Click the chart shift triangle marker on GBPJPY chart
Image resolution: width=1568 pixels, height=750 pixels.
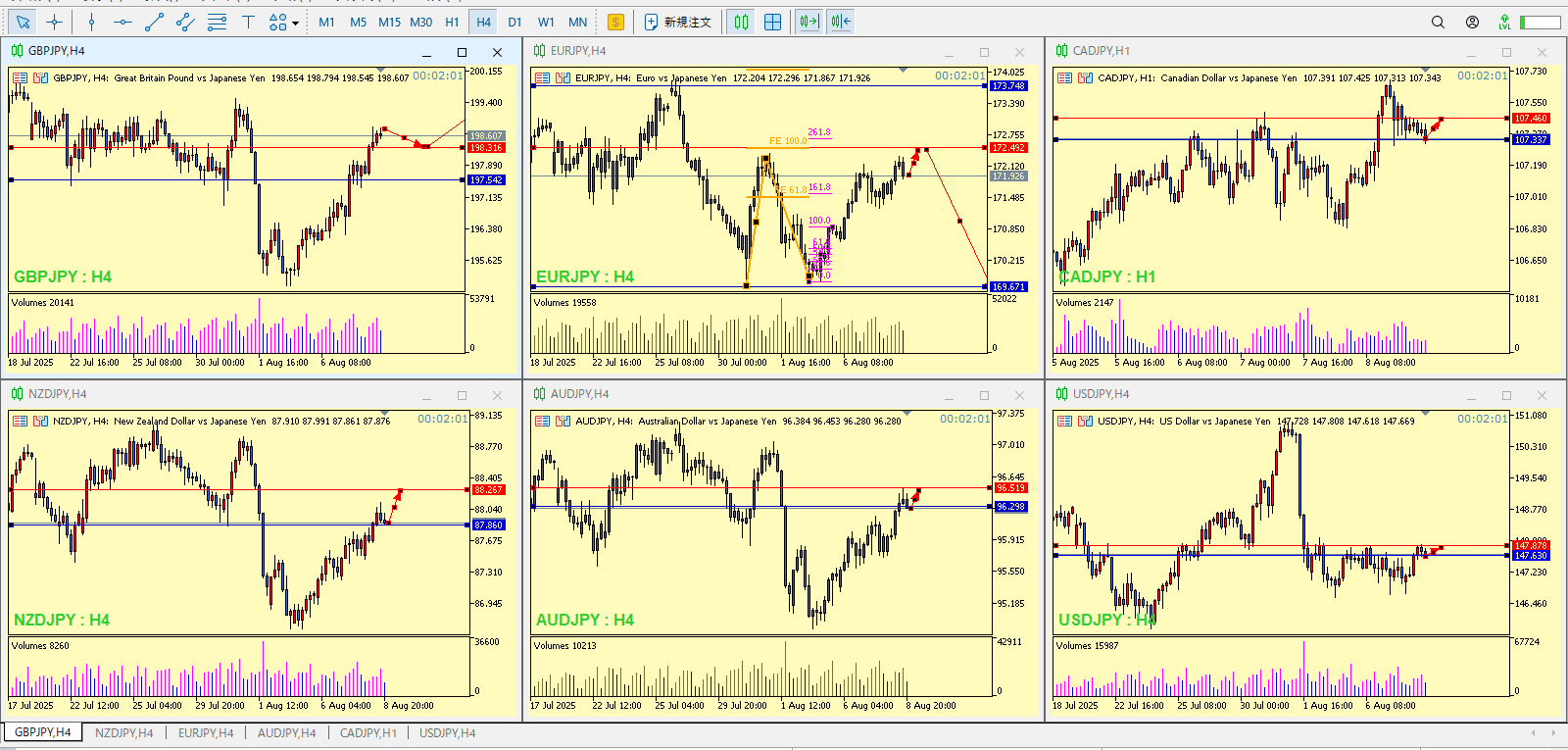click(x=380, y=70)
